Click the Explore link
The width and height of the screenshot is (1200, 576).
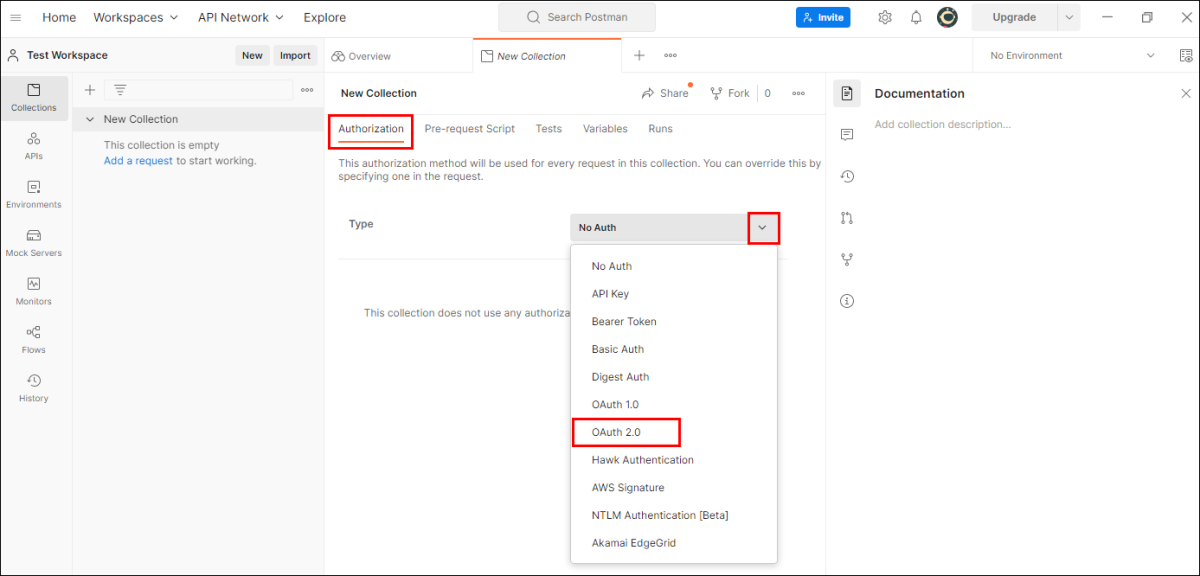point(325,17)
